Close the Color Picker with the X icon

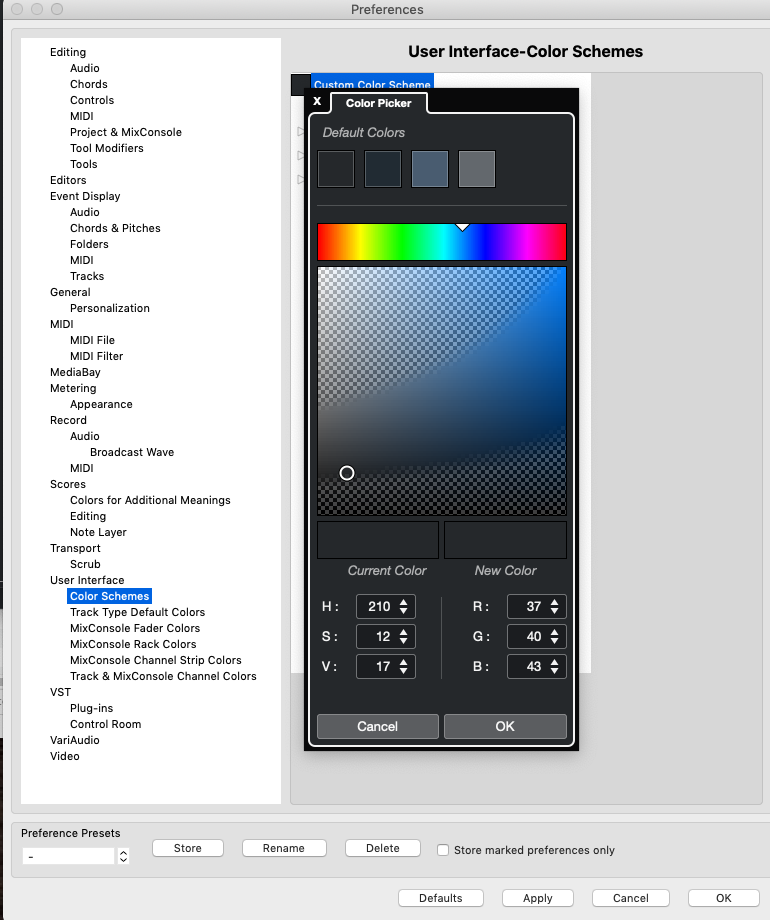(317, 101)
